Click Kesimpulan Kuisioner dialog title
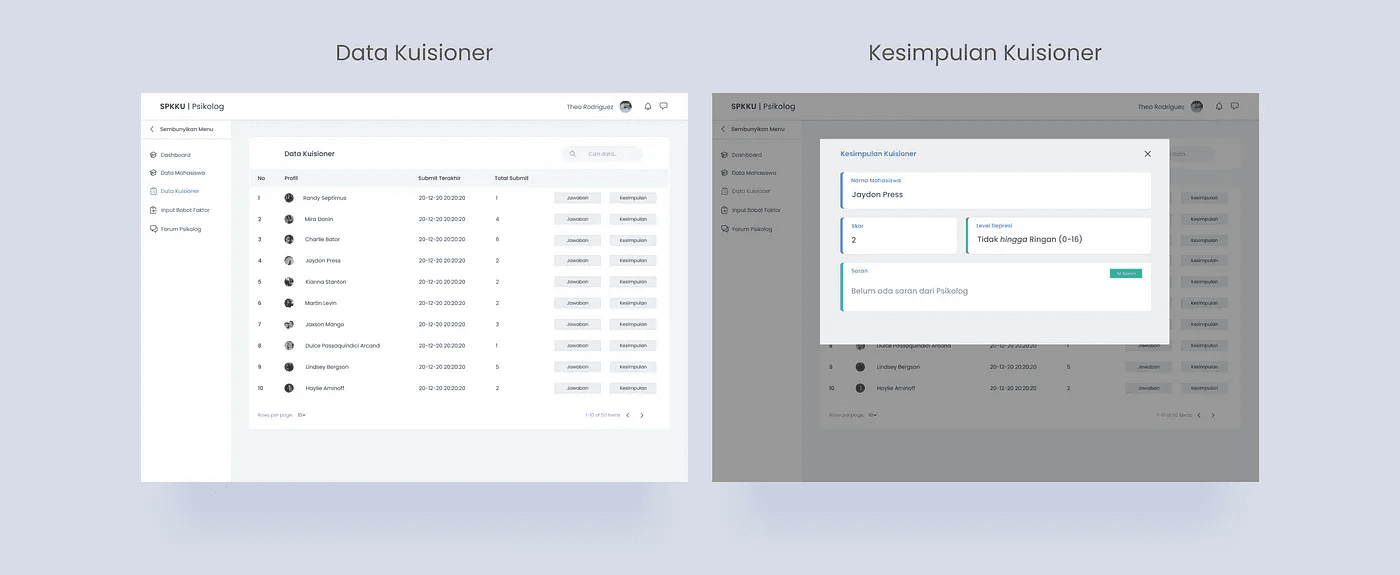The image size is (1400, 575). pyautogui.click(x=878, y=154)
